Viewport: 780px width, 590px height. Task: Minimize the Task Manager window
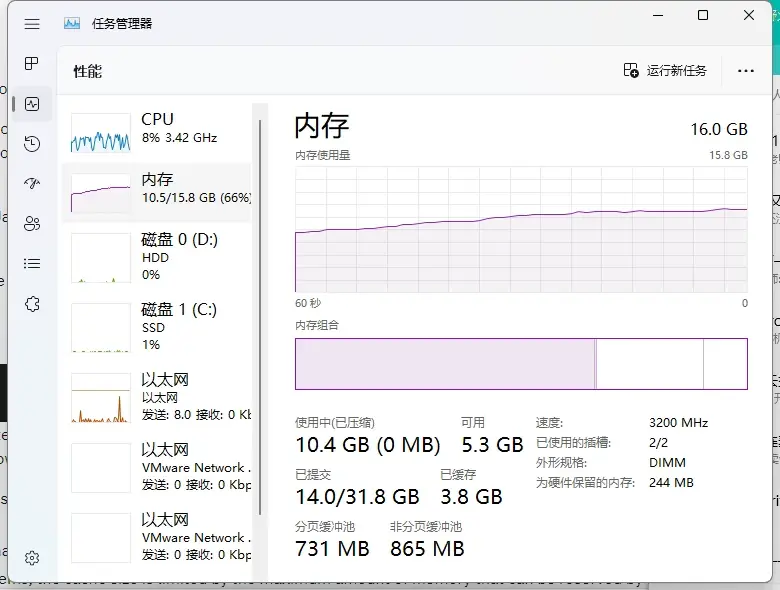click(658, 15)
